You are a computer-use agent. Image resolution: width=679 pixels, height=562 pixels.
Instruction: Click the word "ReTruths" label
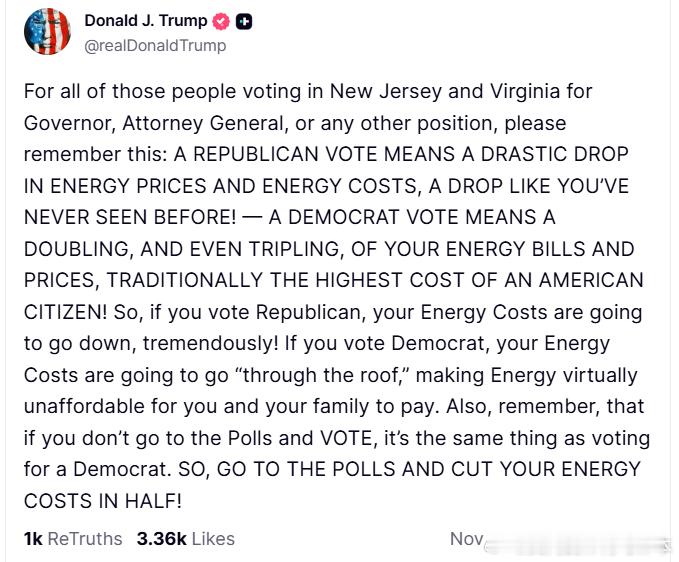point(85,539)
